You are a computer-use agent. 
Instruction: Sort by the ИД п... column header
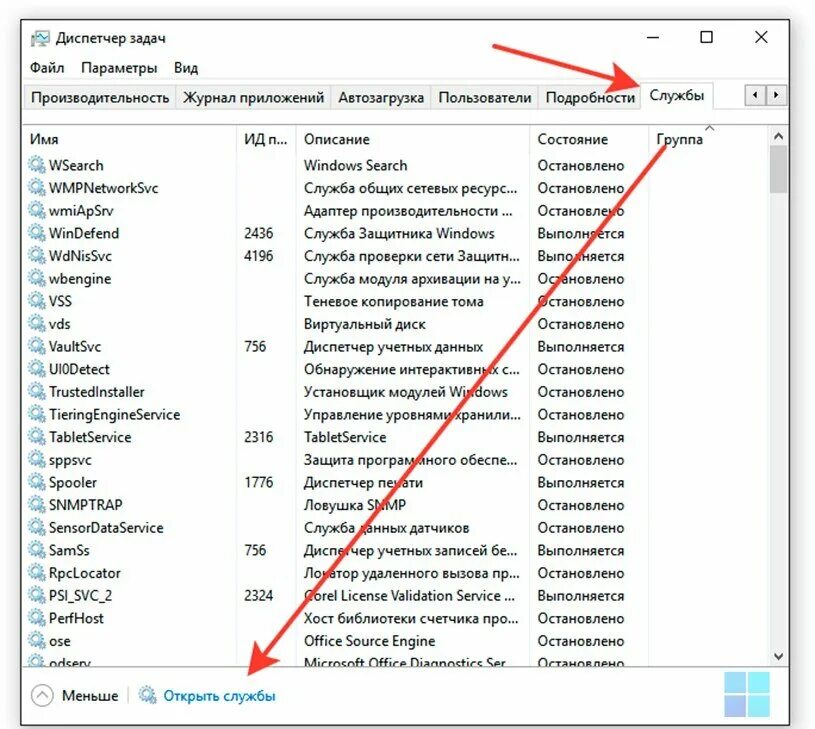coord(266,139)
